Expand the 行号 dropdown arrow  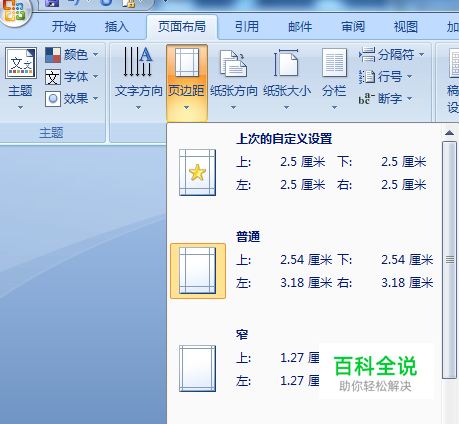410,77
